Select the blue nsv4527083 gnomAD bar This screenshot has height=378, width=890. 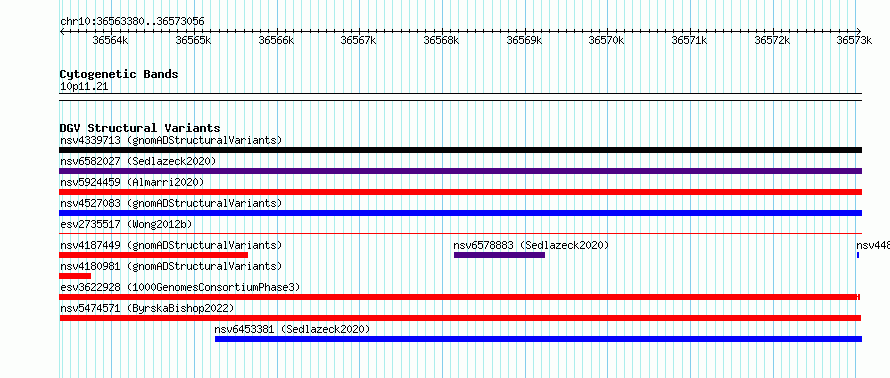460,213
